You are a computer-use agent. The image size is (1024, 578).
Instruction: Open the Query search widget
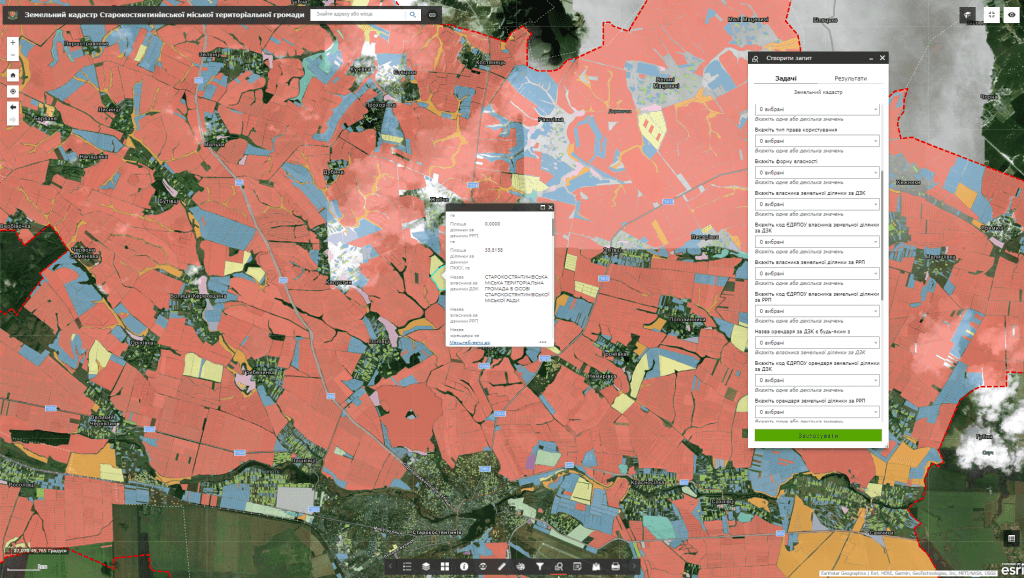pos(558,566)
